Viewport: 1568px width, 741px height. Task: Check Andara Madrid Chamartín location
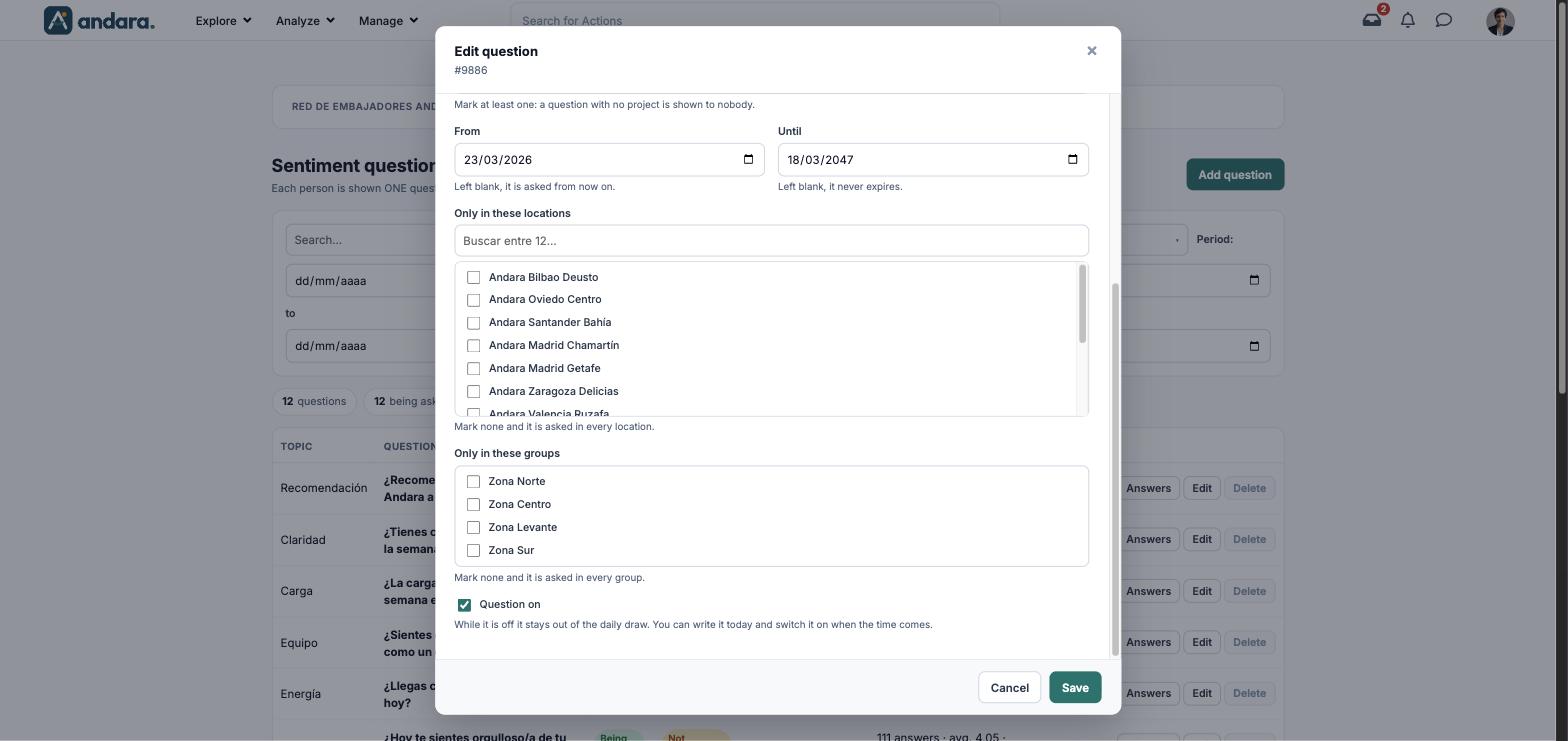(x=474, y=346)
